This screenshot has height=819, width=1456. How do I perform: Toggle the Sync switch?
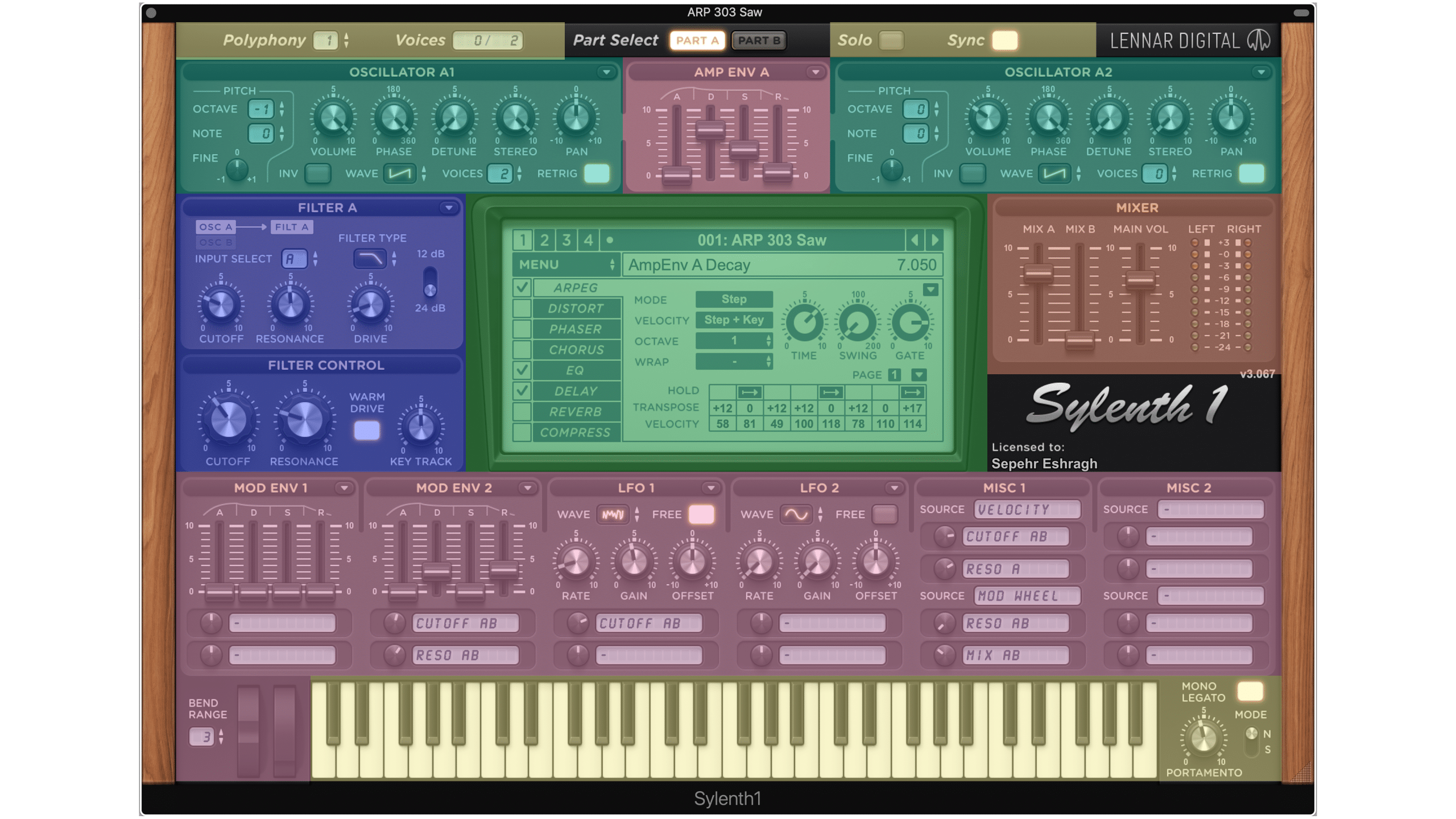point(1005,40)
